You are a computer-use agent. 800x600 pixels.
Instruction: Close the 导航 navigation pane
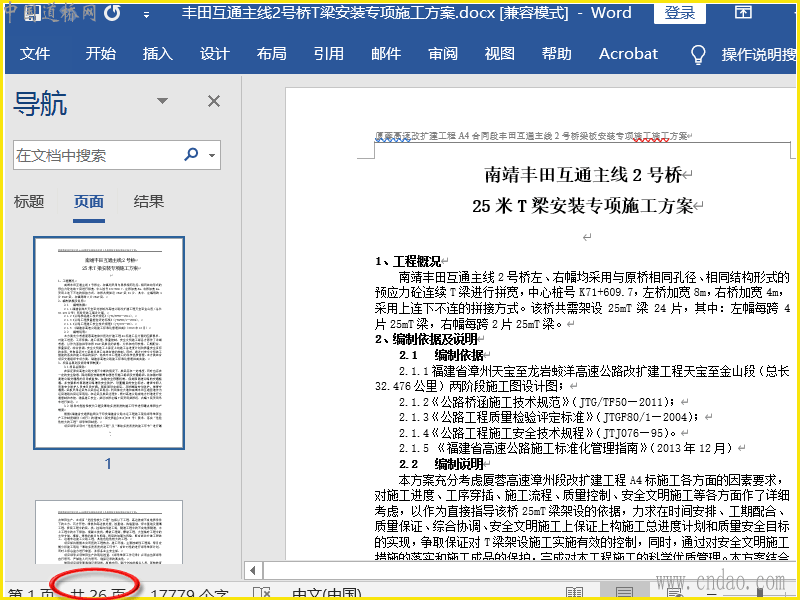click(214, 101)
